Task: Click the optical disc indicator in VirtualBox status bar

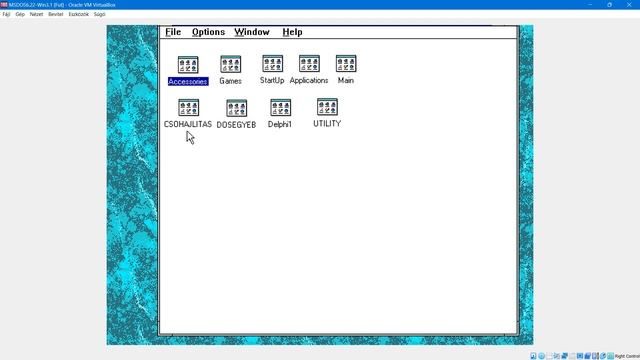Action: tap(542, 356)
